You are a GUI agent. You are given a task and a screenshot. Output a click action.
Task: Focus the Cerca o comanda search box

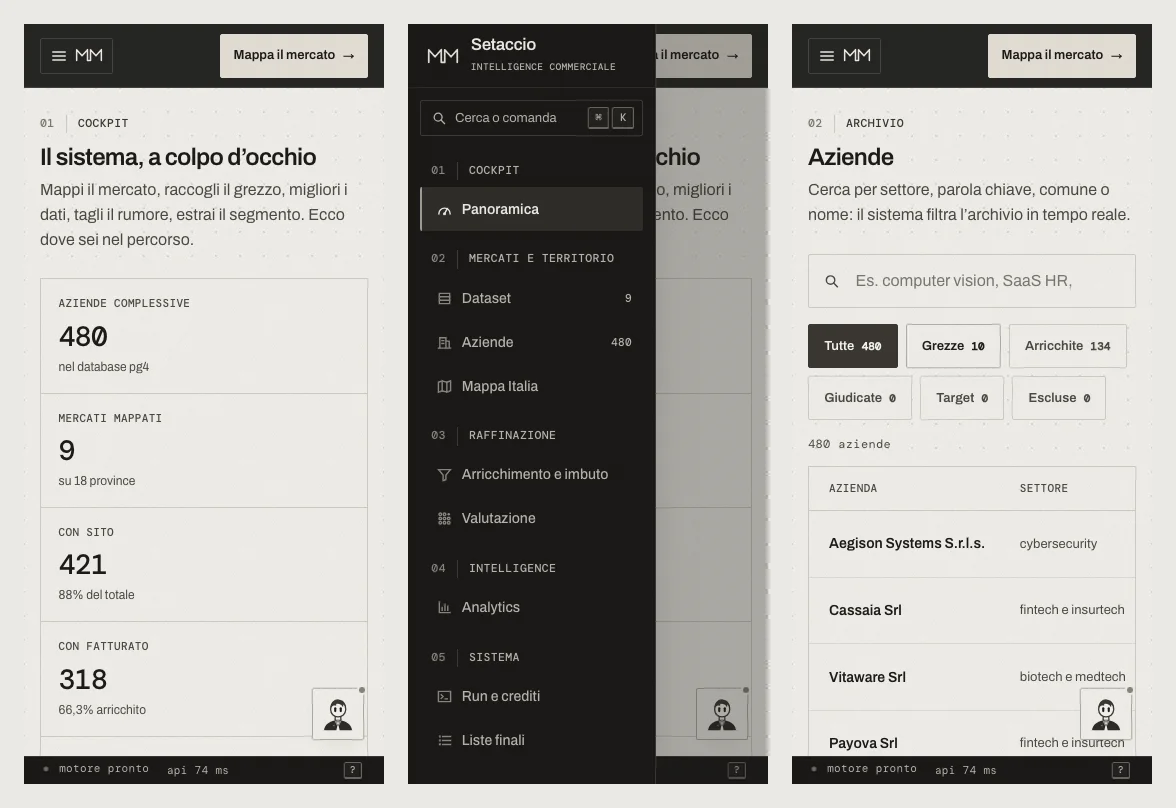click(532, 118)
